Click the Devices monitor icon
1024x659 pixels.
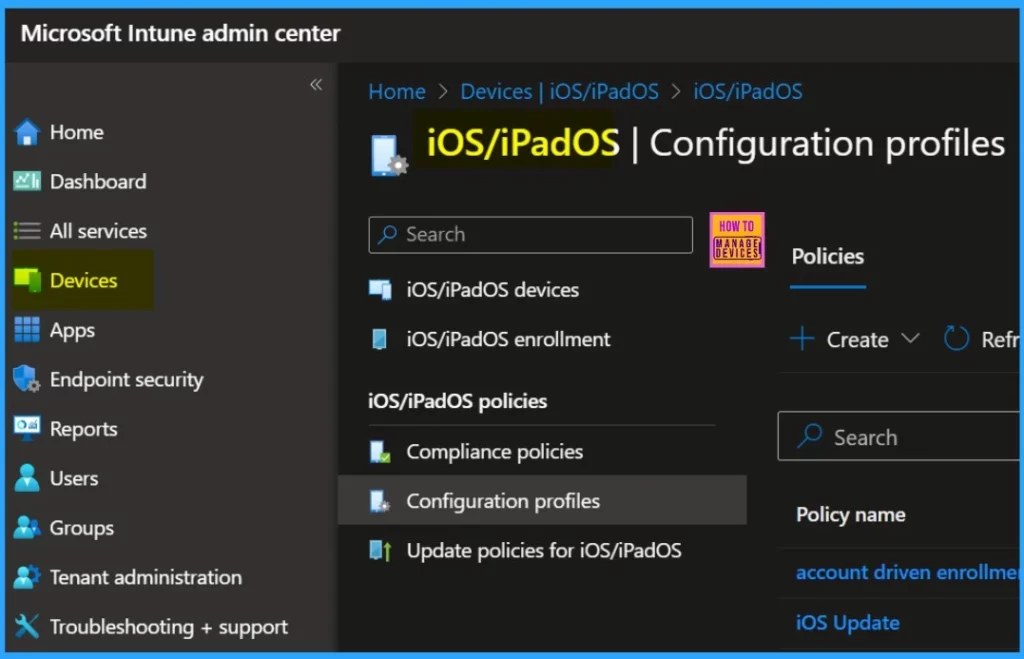pyautogui.click(x=27, y=280)
